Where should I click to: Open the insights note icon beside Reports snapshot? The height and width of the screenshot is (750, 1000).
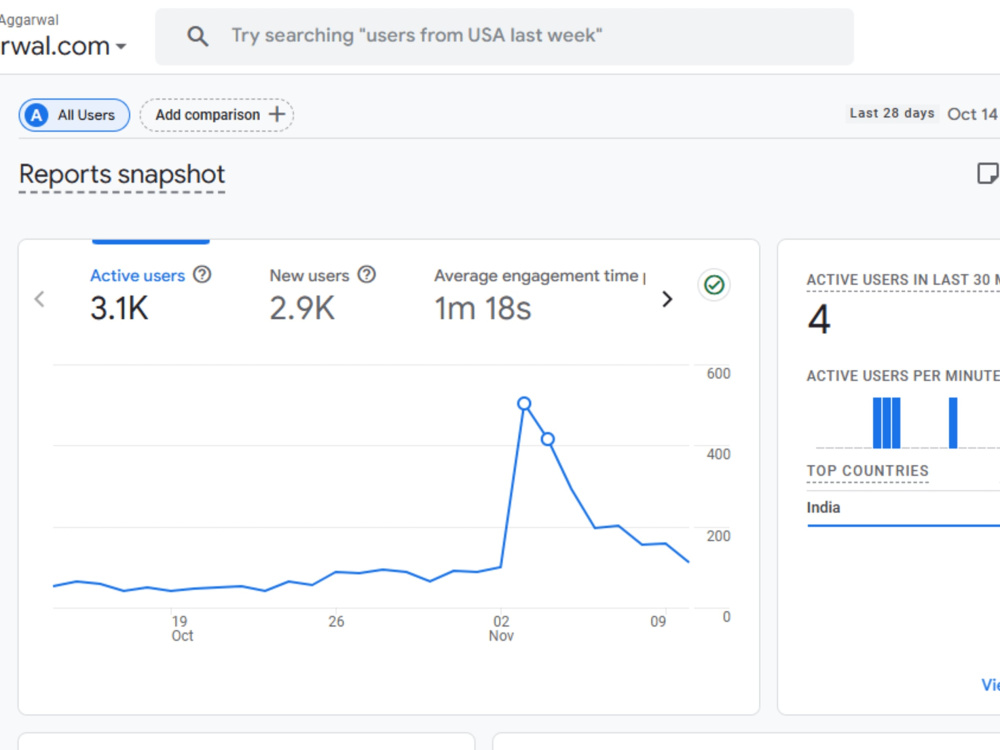point(987,173)
